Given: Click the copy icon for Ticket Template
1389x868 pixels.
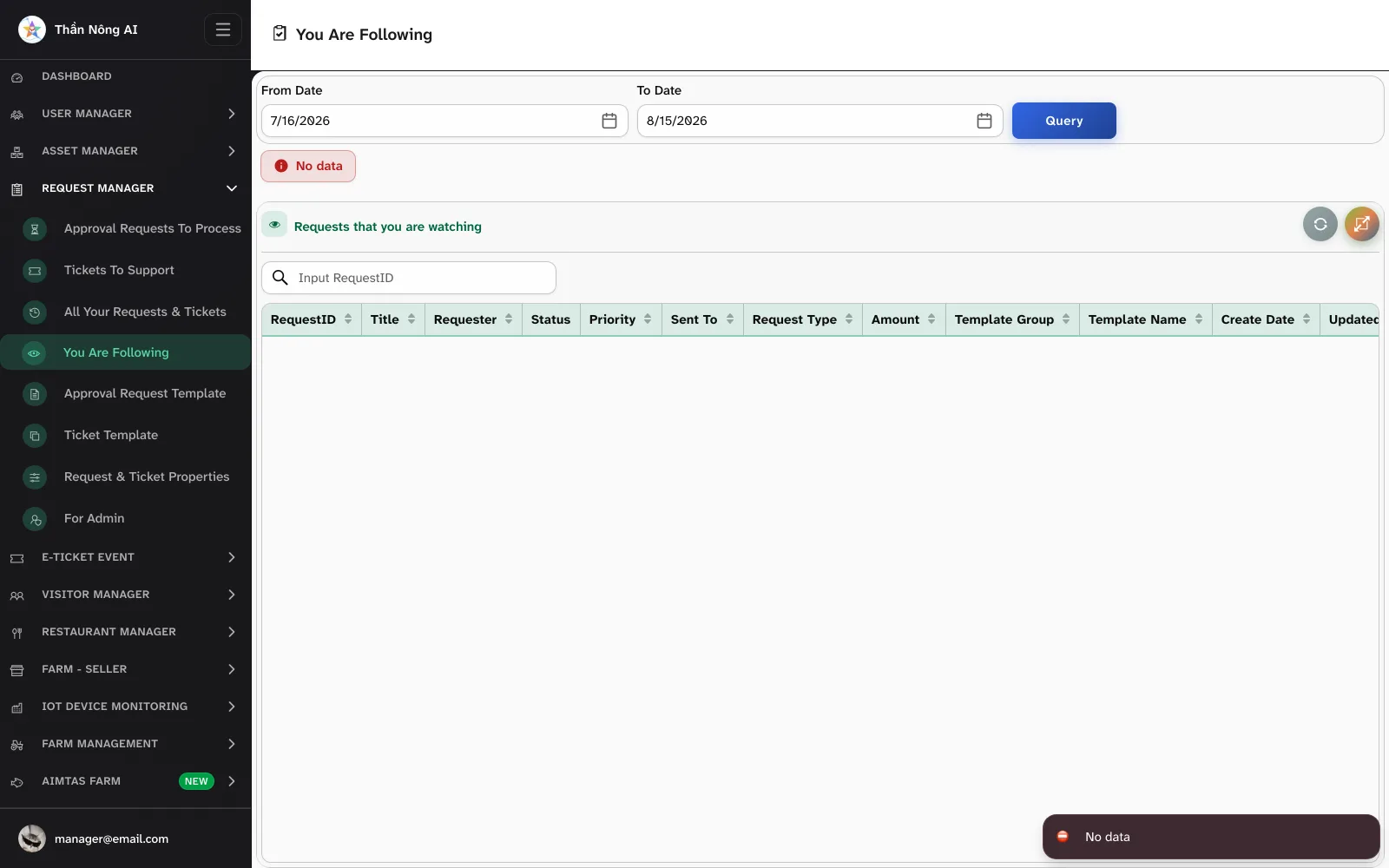Looking at the screenshot, I should point(35,436).
